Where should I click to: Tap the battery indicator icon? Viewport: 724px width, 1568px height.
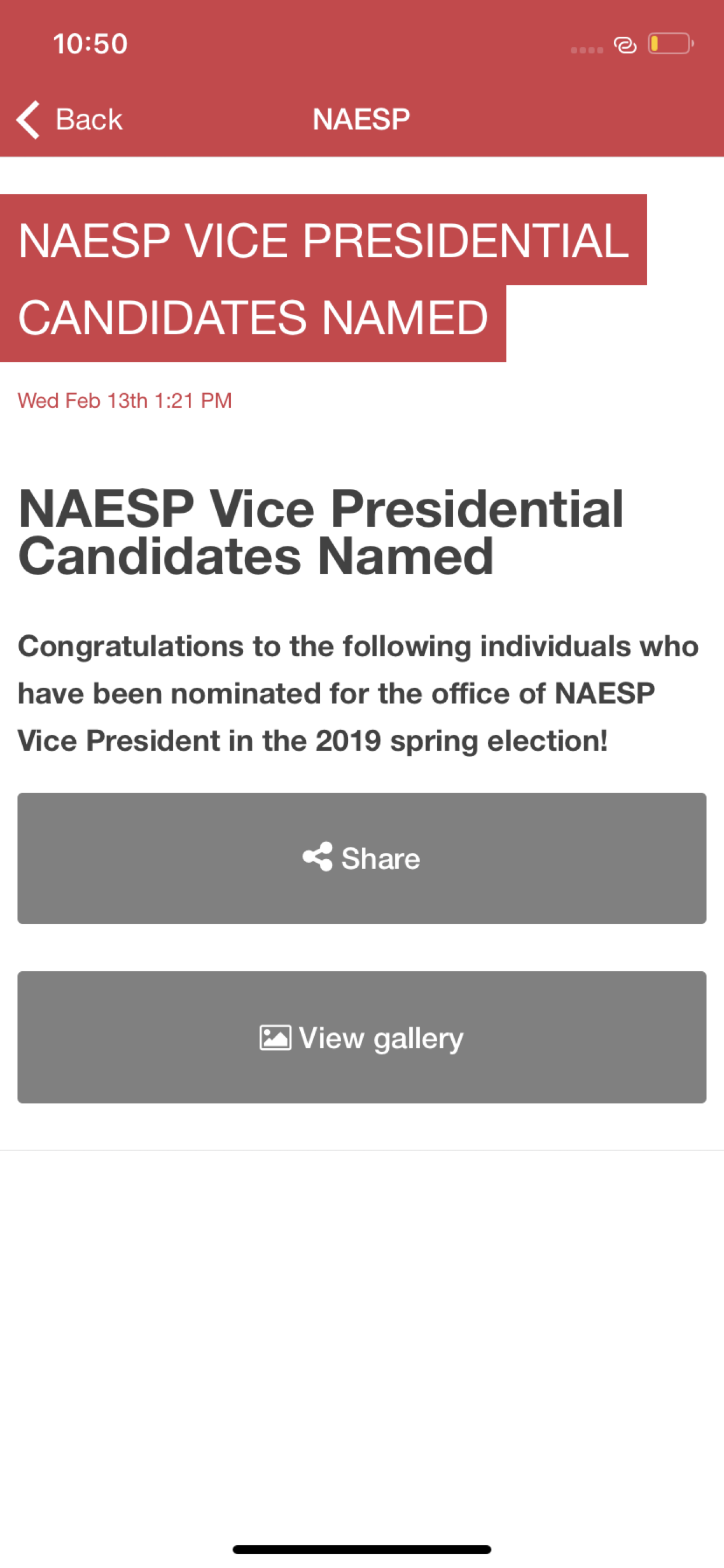(x=670, y=44)
